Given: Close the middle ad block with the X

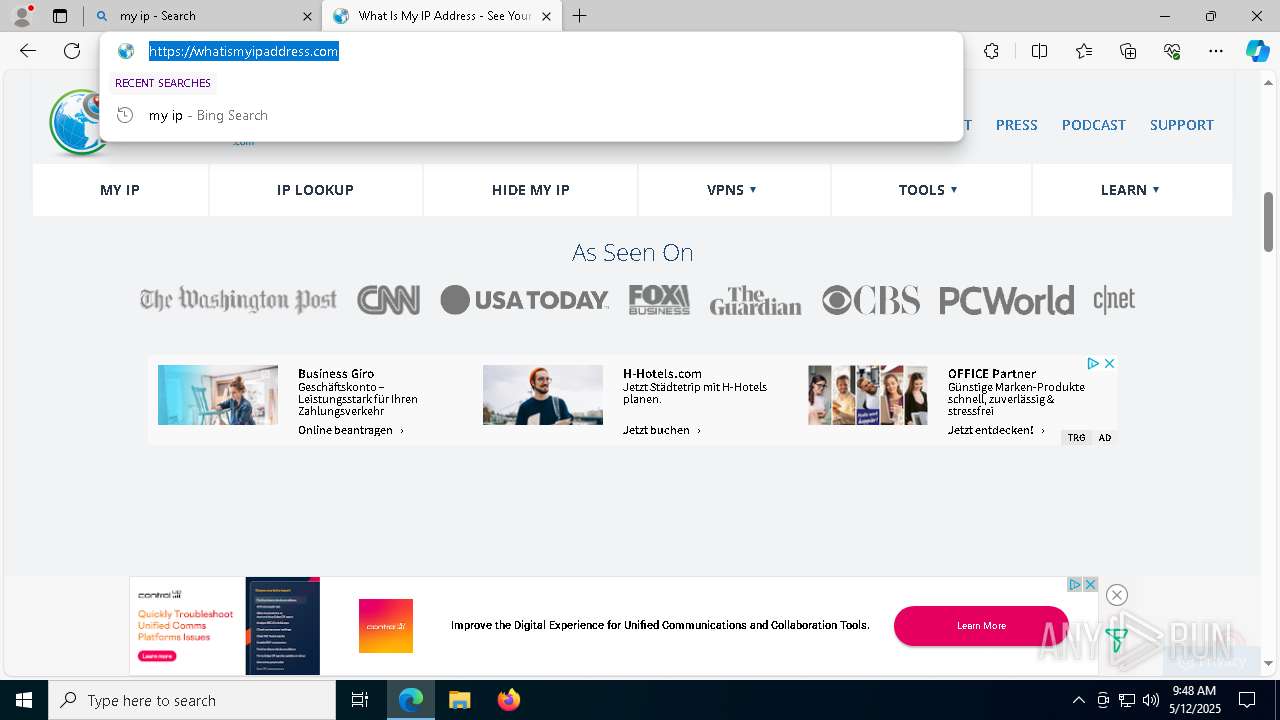Looking at the screenshot, I should (x=1109, y=363).
